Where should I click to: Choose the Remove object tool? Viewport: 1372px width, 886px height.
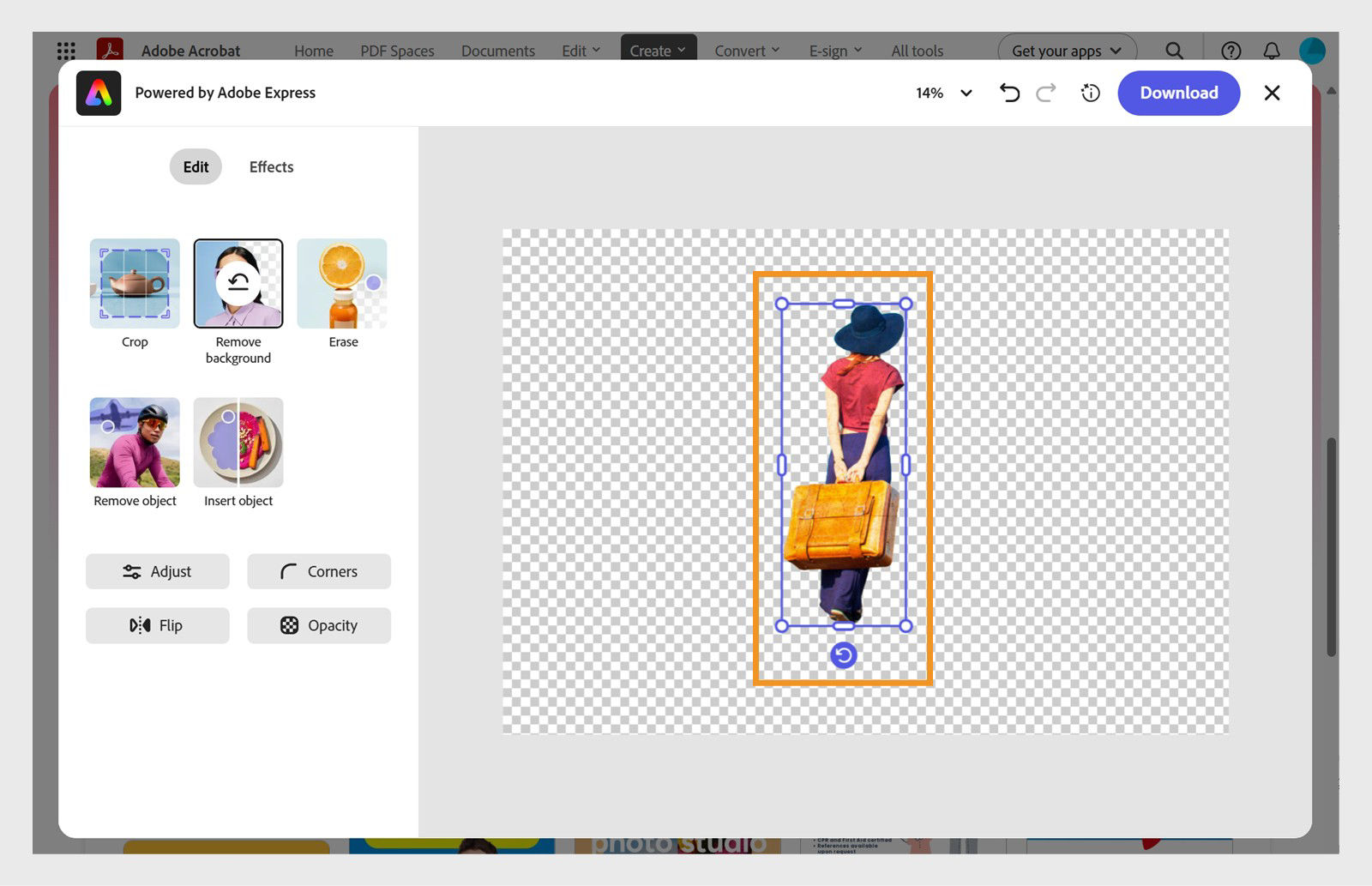[134, 443]
